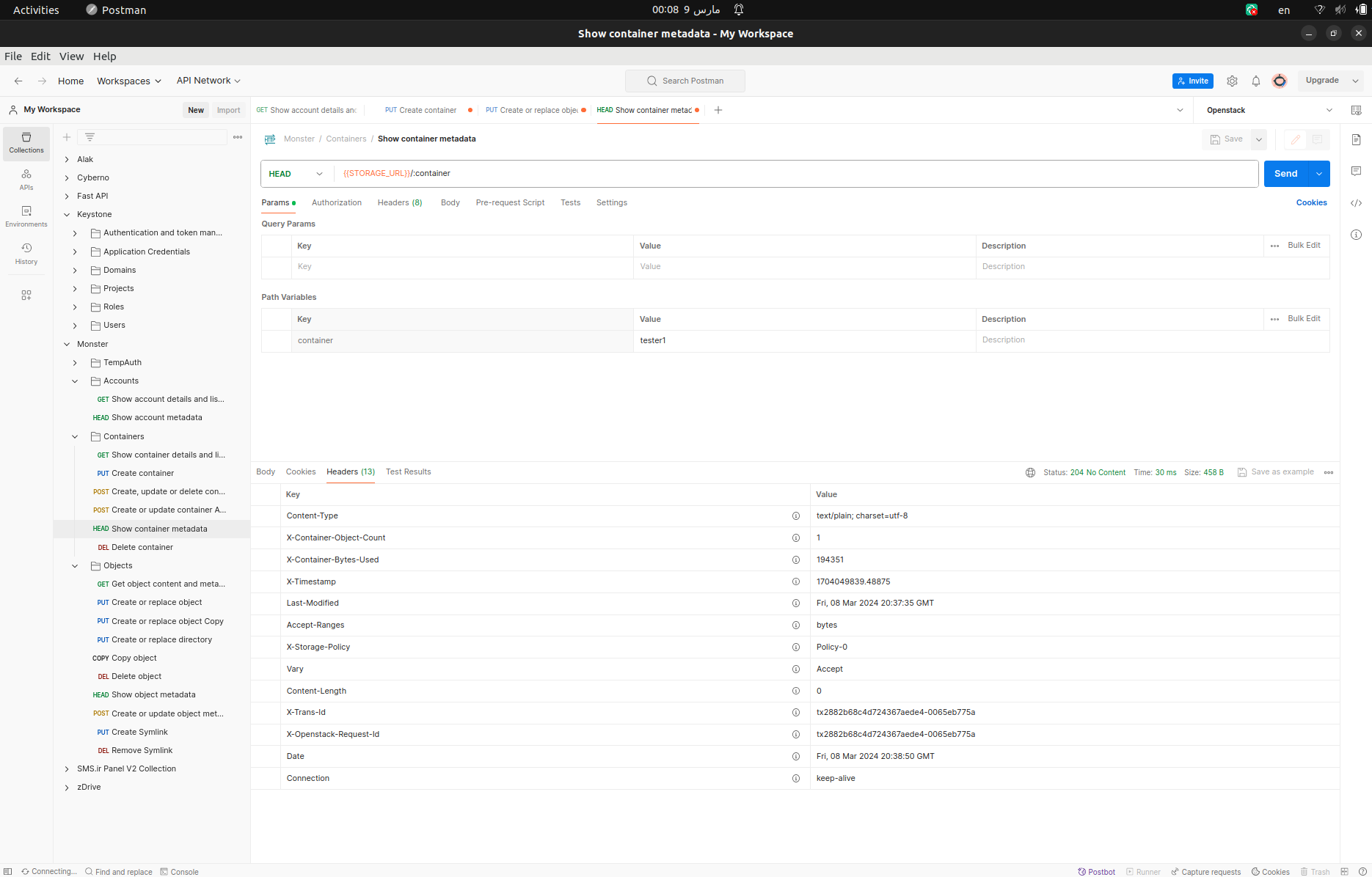Click the create new collection plus icon

coord(67,137)
